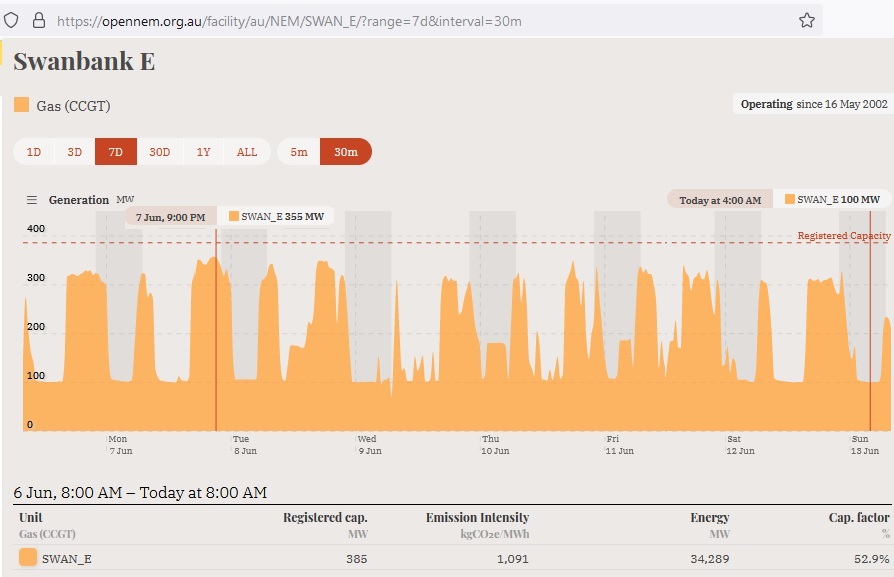Screen dimensions: 894x577
Task: Click the Tue 8 Jun axis label
Action: pyautogui.click(x=245, y=445)
